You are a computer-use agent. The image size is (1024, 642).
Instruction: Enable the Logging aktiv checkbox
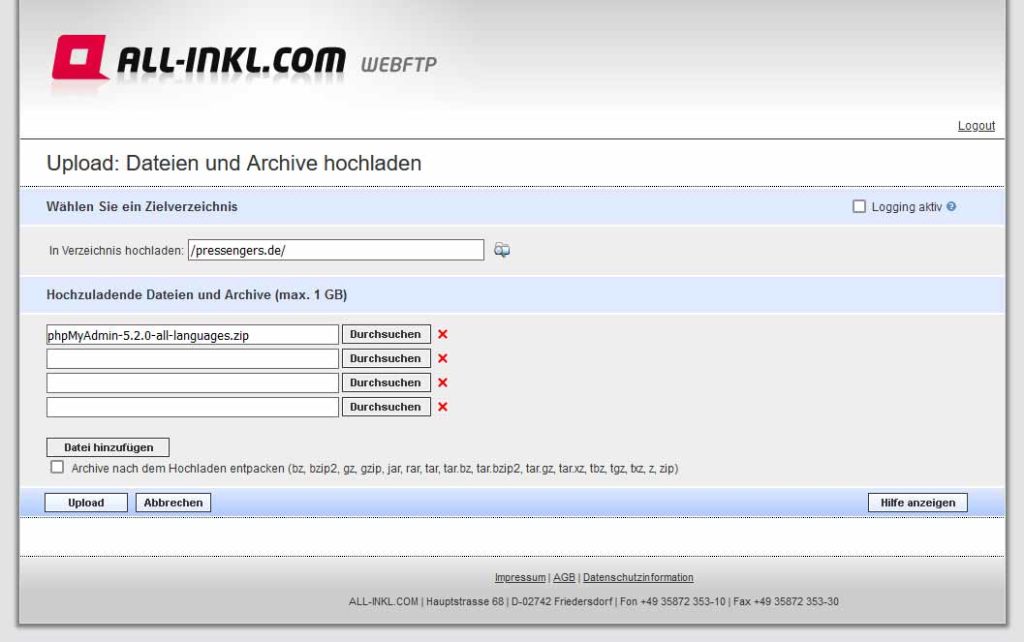point(859,206)
